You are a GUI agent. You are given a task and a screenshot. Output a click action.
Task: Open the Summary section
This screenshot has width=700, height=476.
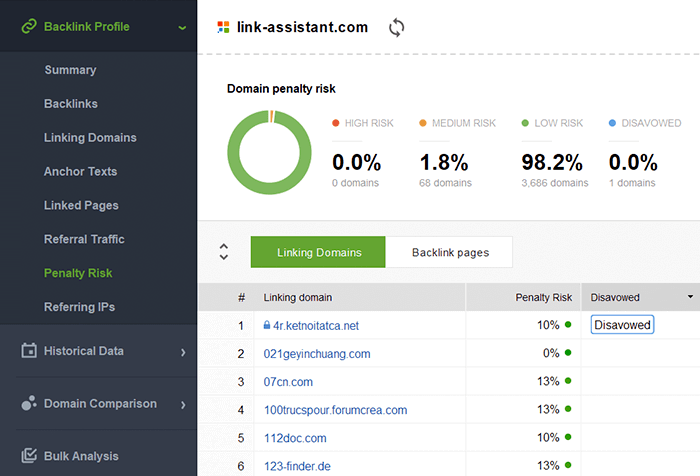(x=70, y=70)
